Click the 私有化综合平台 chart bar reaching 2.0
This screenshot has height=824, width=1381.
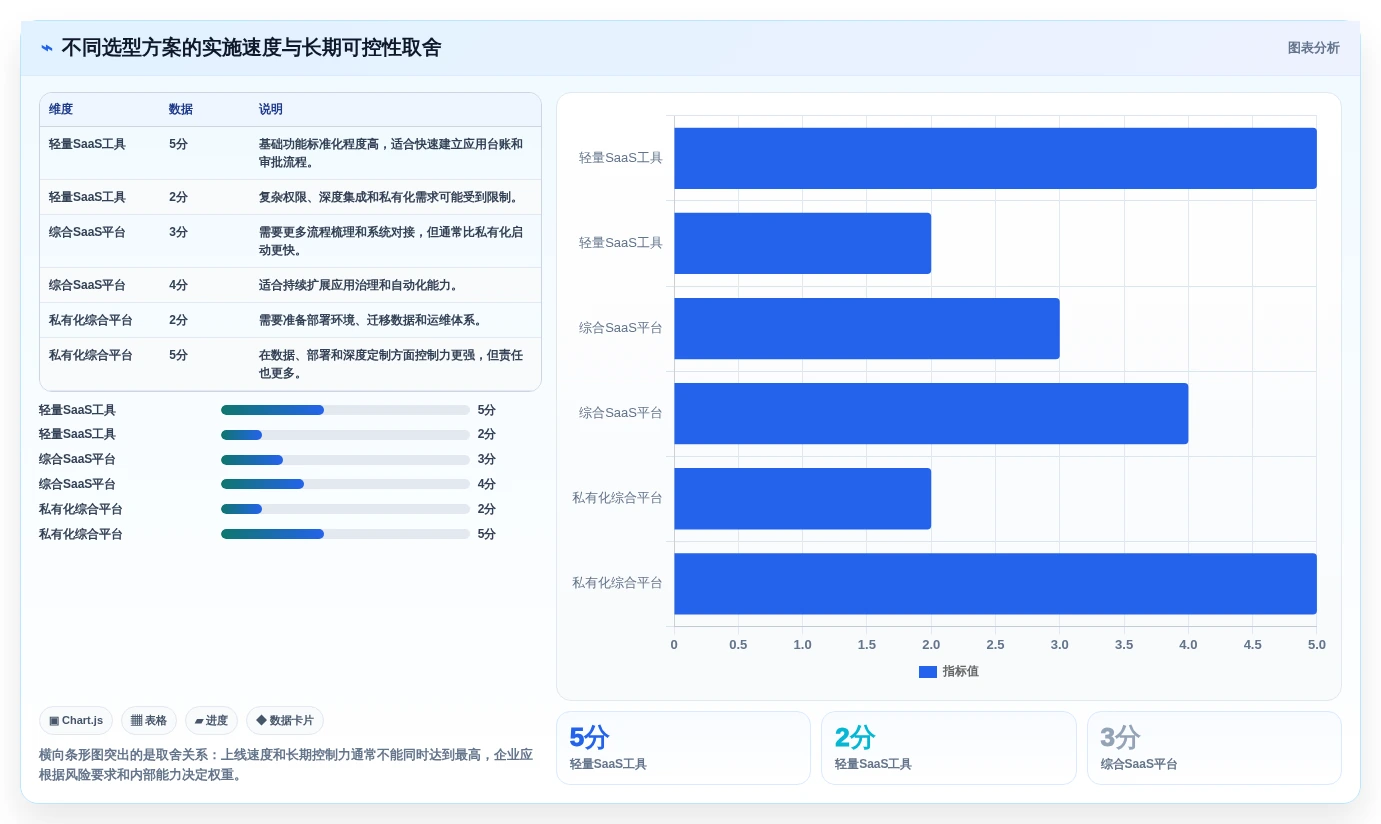(802, 498)
